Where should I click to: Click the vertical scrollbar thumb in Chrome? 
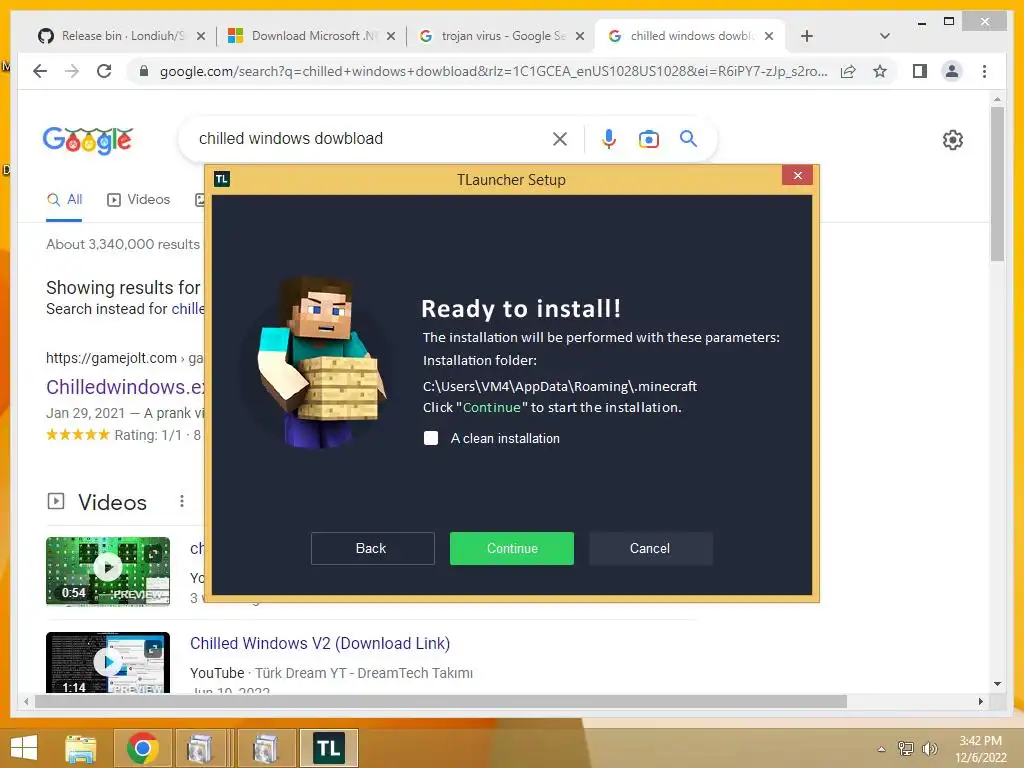997,184
